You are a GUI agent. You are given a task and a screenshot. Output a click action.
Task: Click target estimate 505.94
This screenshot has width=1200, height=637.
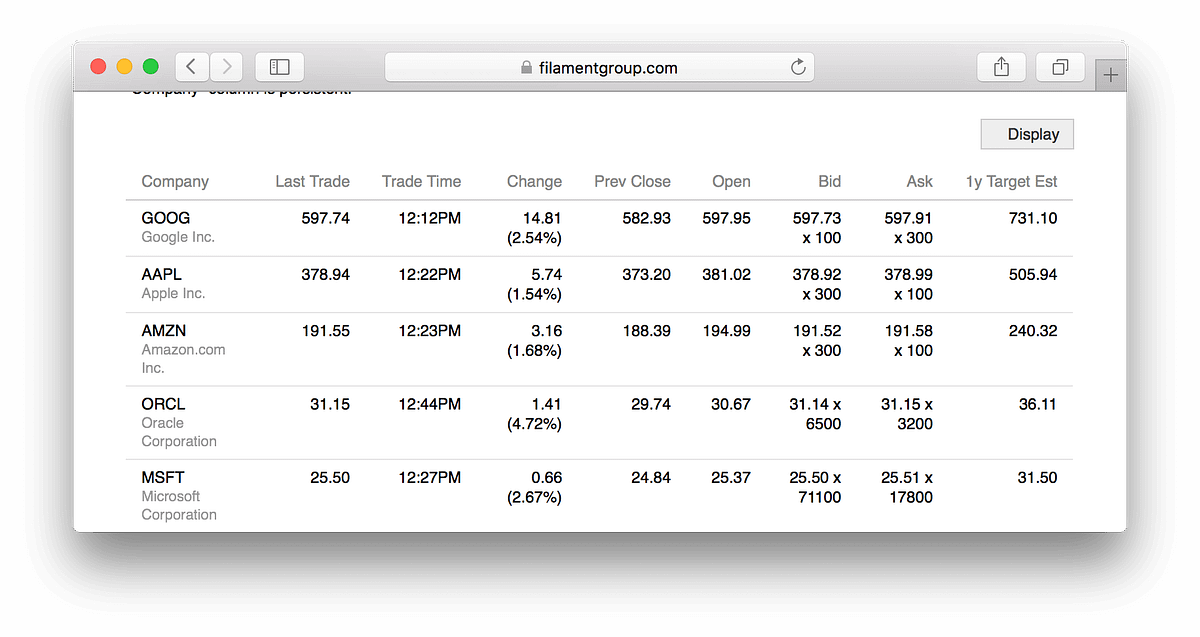[x=1033, y=274]
